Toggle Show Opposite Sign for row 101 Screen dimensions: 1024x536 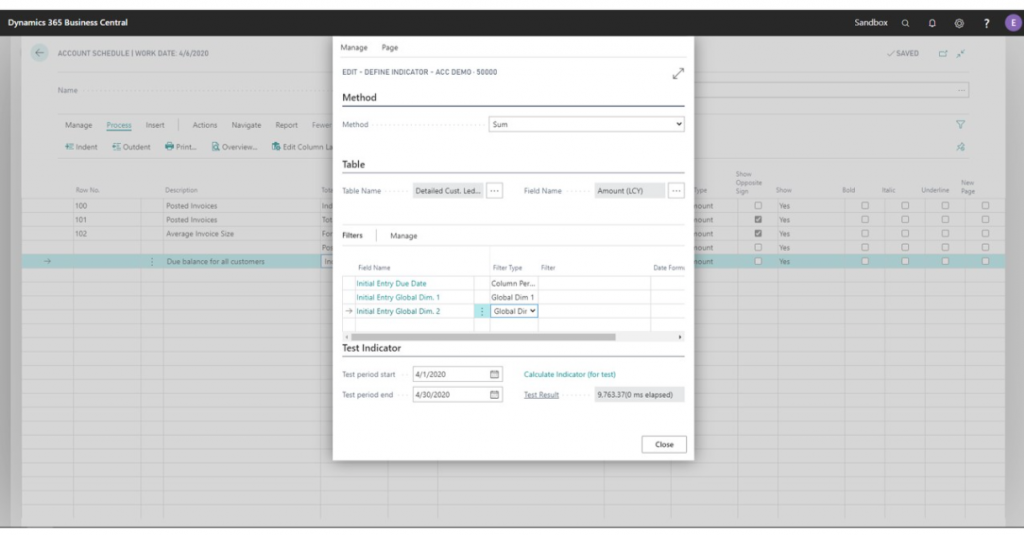point(758,219)
